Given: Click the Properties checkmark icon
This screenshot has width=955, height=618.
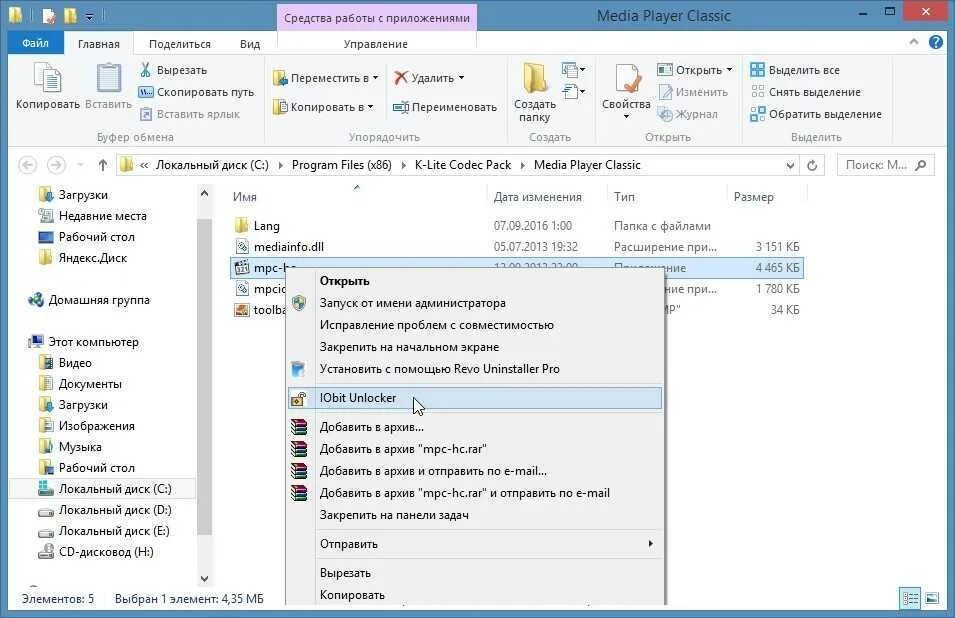Looking at the screenshot, I should pyautogui.click(x=627, y=79).
